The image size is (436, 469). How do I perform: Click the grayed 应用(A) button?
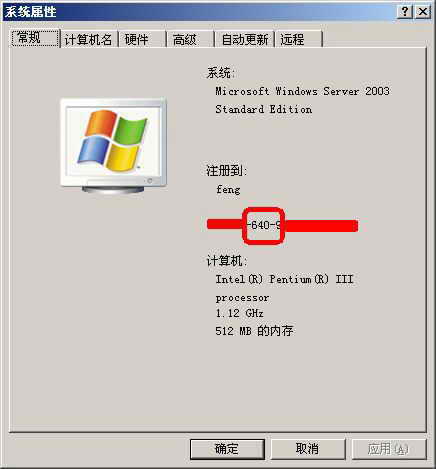(x=389, y=449)
